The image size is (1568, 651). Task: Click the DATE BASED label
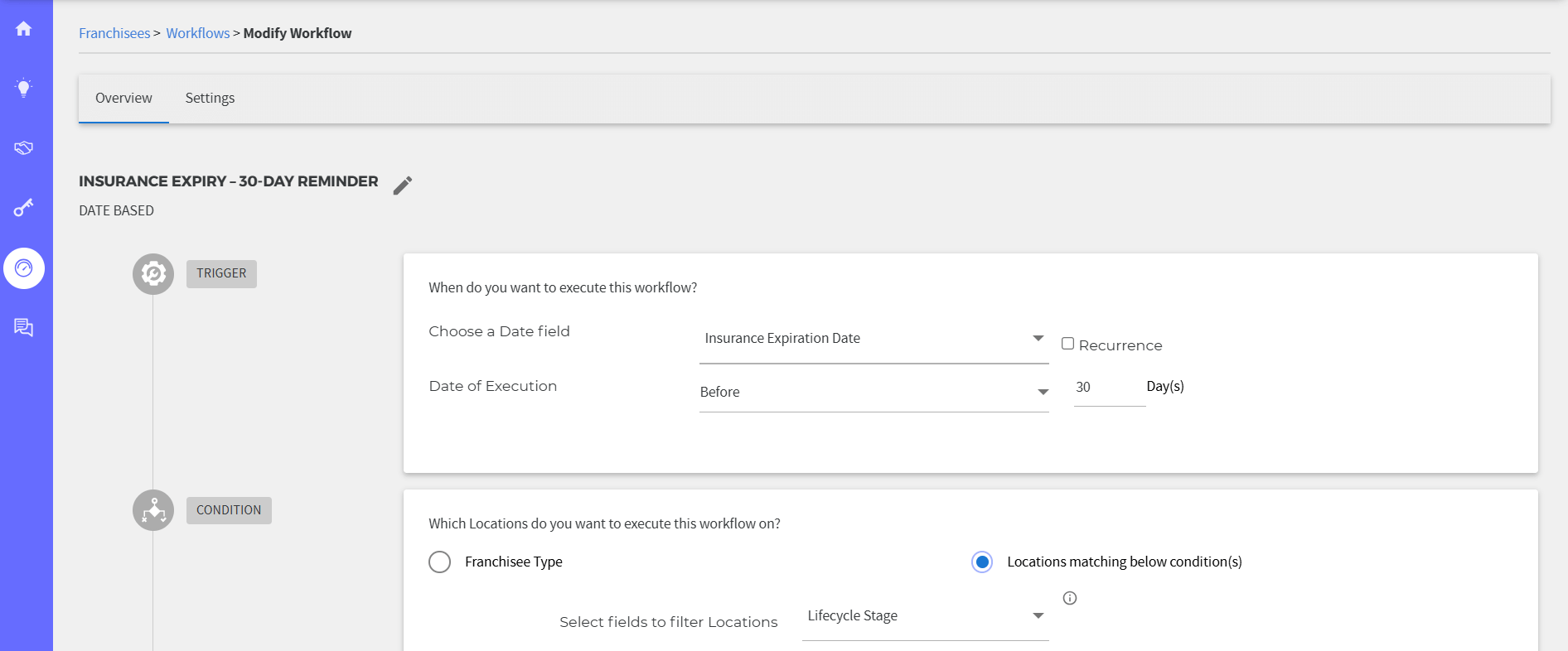pos(116,211)
